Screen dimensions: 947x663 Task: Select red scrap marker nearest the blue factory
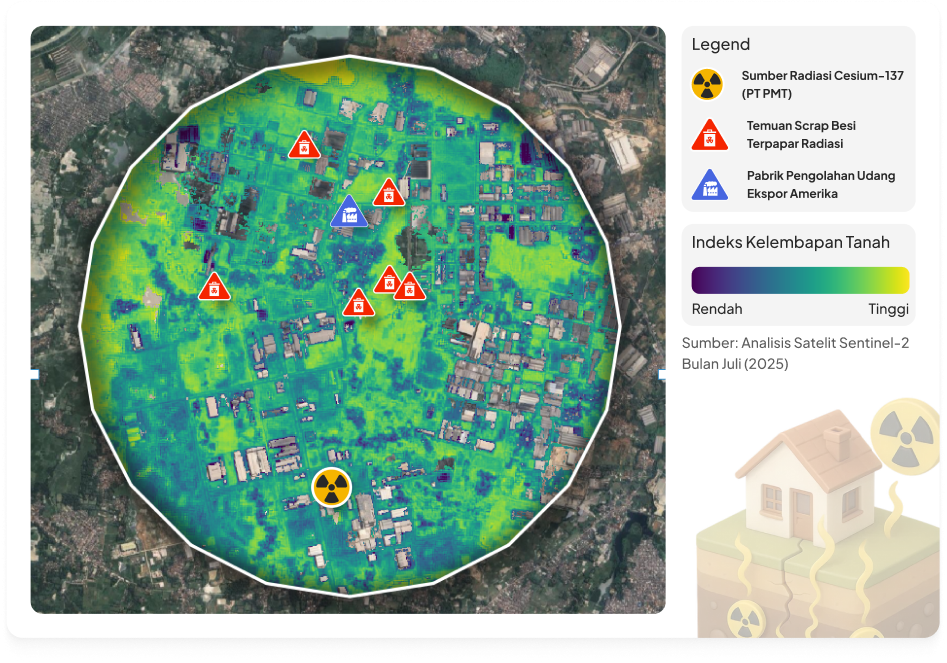[x=388, y=193]
